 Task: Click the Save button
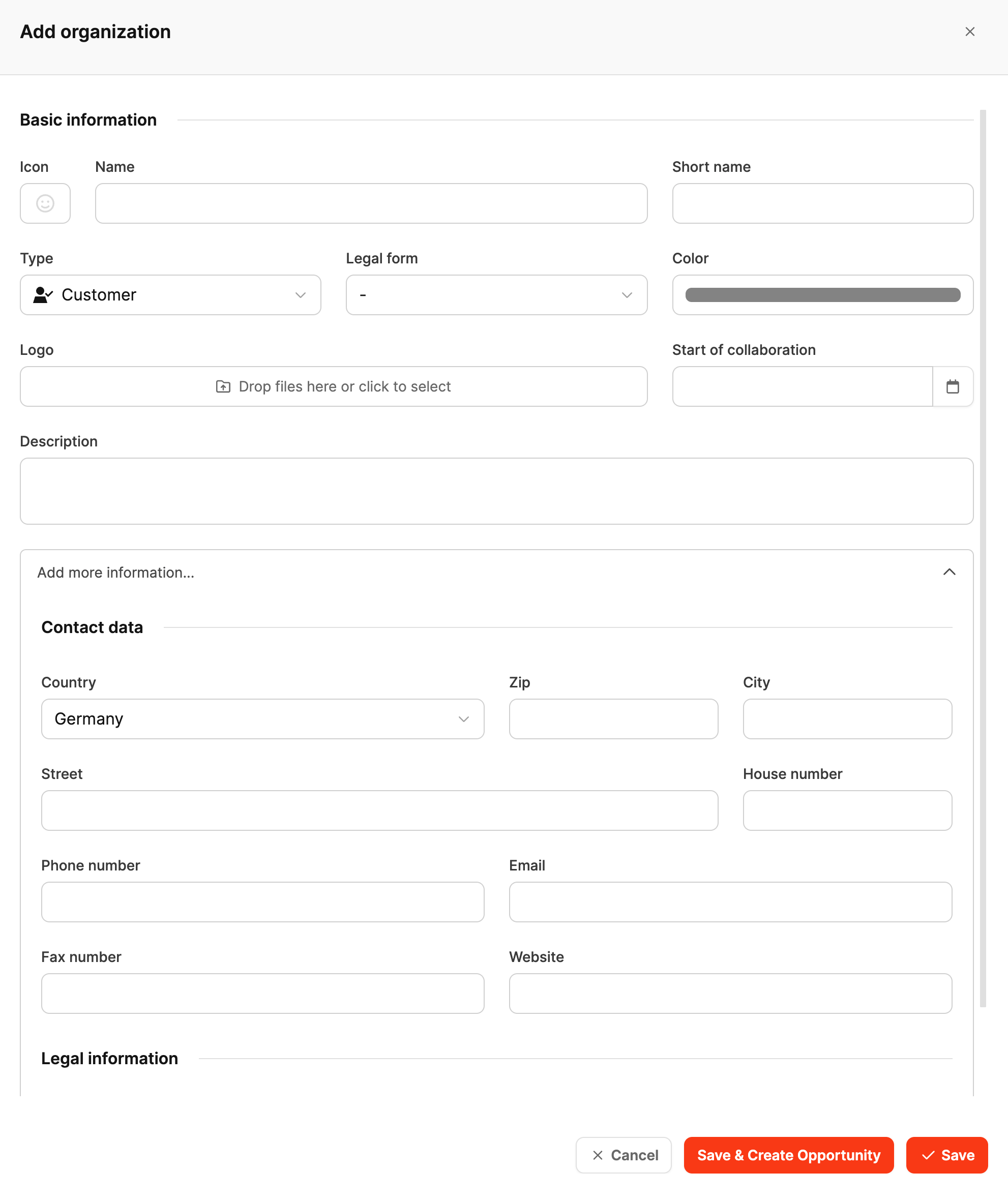tap(947, 1155)
